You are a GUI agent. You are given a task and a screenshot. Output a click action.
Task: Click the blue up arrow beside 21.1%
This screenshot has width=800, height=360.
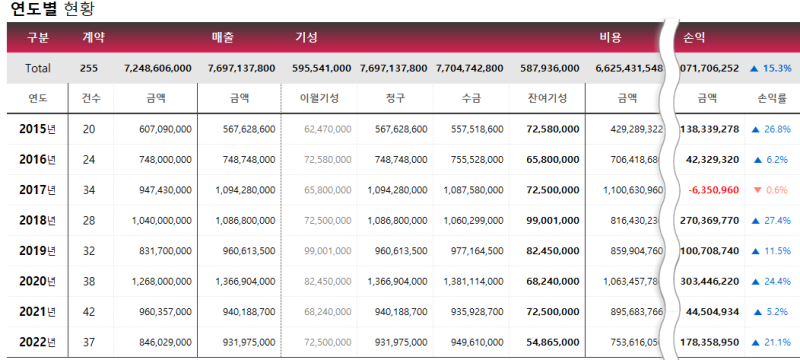click(756, 342)
